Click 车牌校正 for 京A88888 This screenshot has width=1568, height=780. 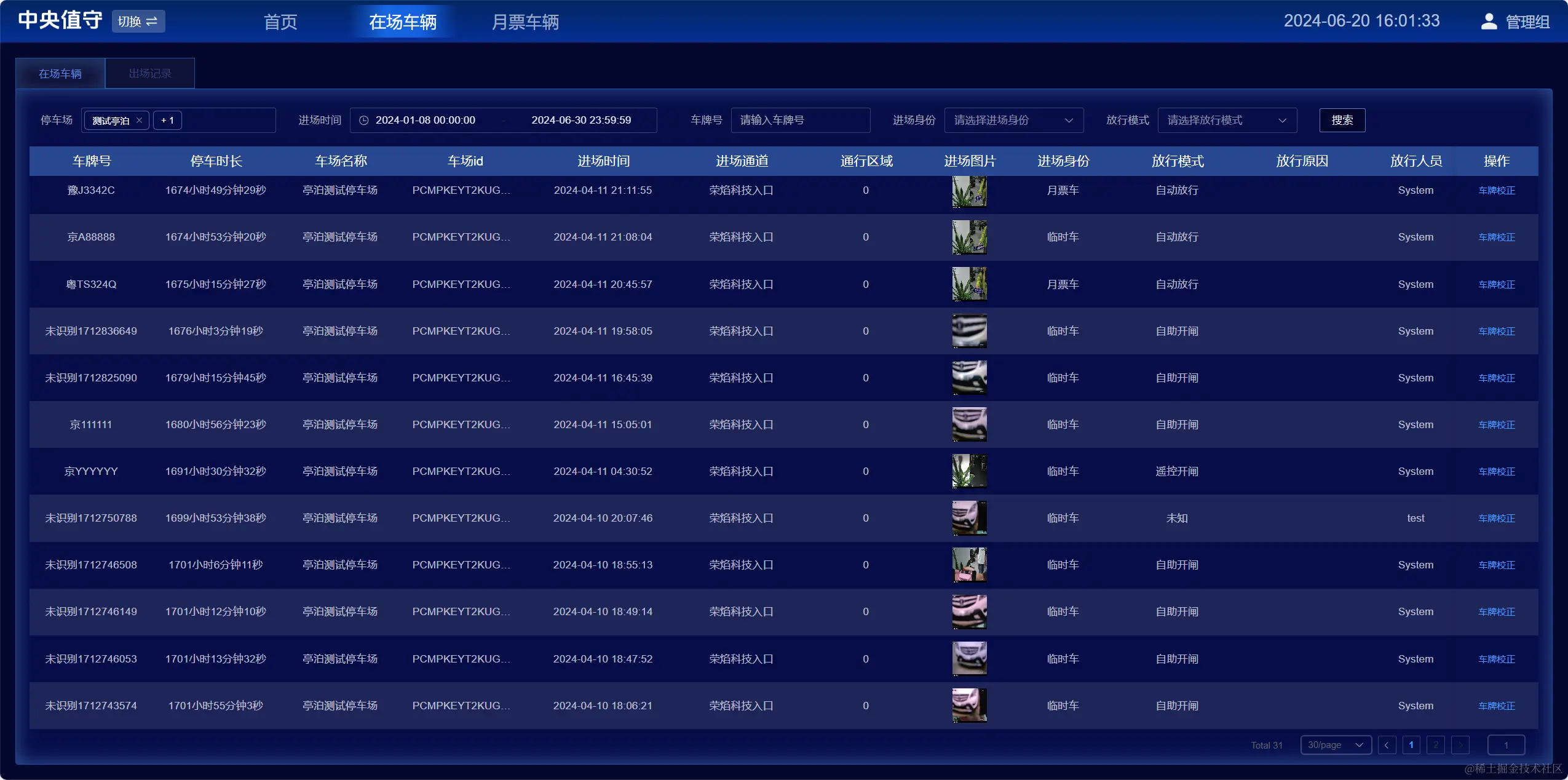click(1496, 237)
